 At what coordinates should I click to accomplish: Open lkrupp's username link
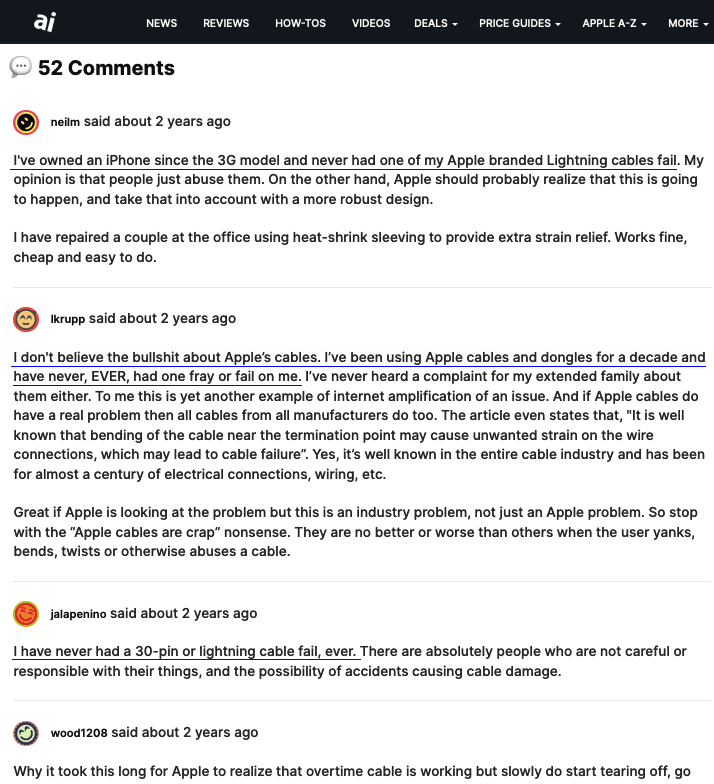click(x=67, y=319)
